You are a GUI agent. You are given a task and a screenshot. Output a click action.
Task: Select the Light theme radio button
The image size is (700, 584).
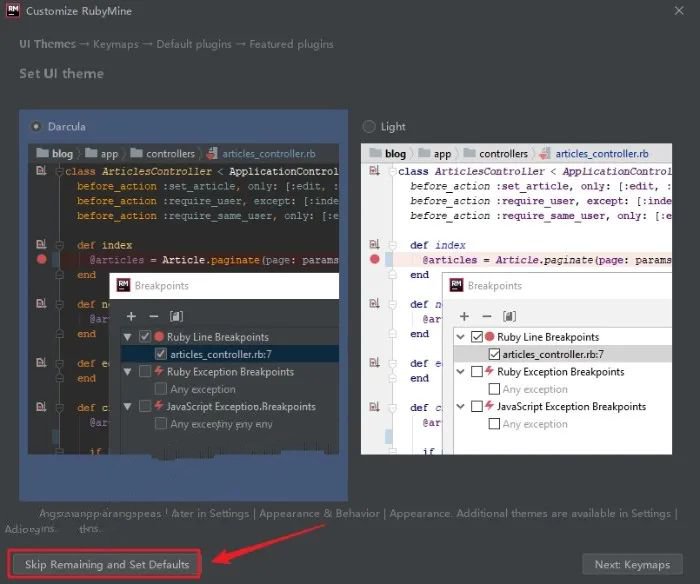(369, 127)
